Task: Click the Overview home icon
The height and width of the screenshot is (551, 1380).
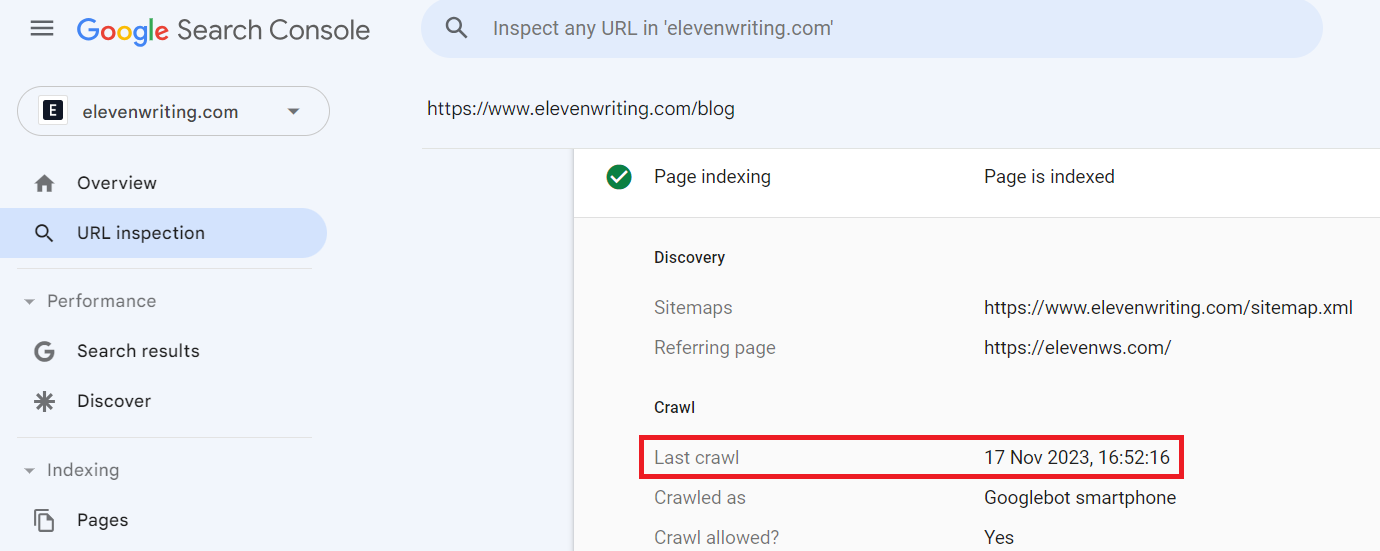Action: (x=44, y=183)
